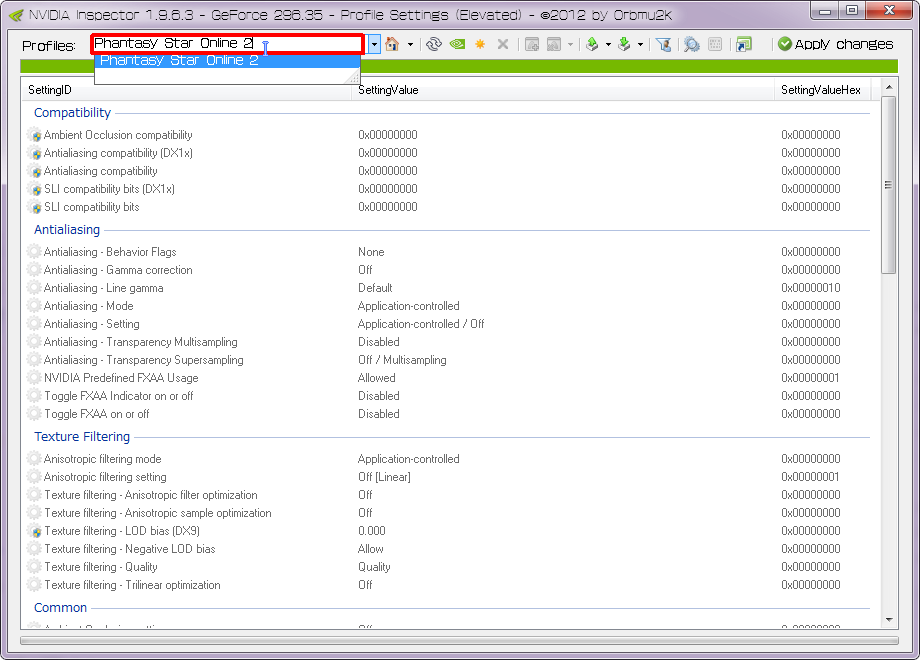Viewport: 920px width, 660px height.
Task: Select Antialiasing - Line gamma row
Action: click(x=449, y=288)
